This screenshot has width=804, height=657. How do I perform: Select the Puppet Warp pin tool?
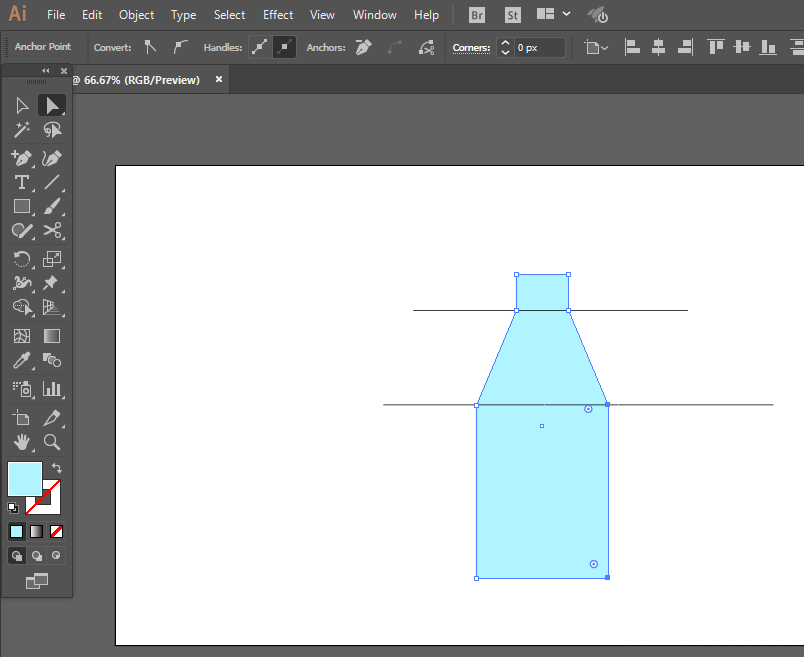tap(52, 283)
